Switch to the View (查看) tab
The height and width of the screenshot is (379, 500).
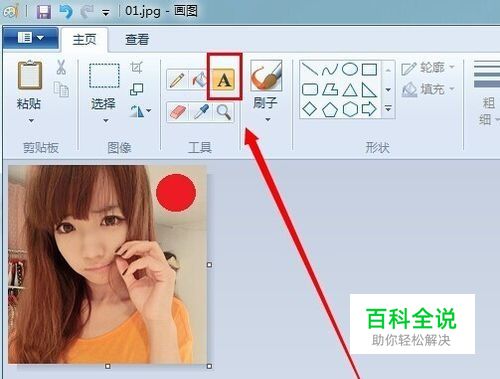[x=137, y=40]
